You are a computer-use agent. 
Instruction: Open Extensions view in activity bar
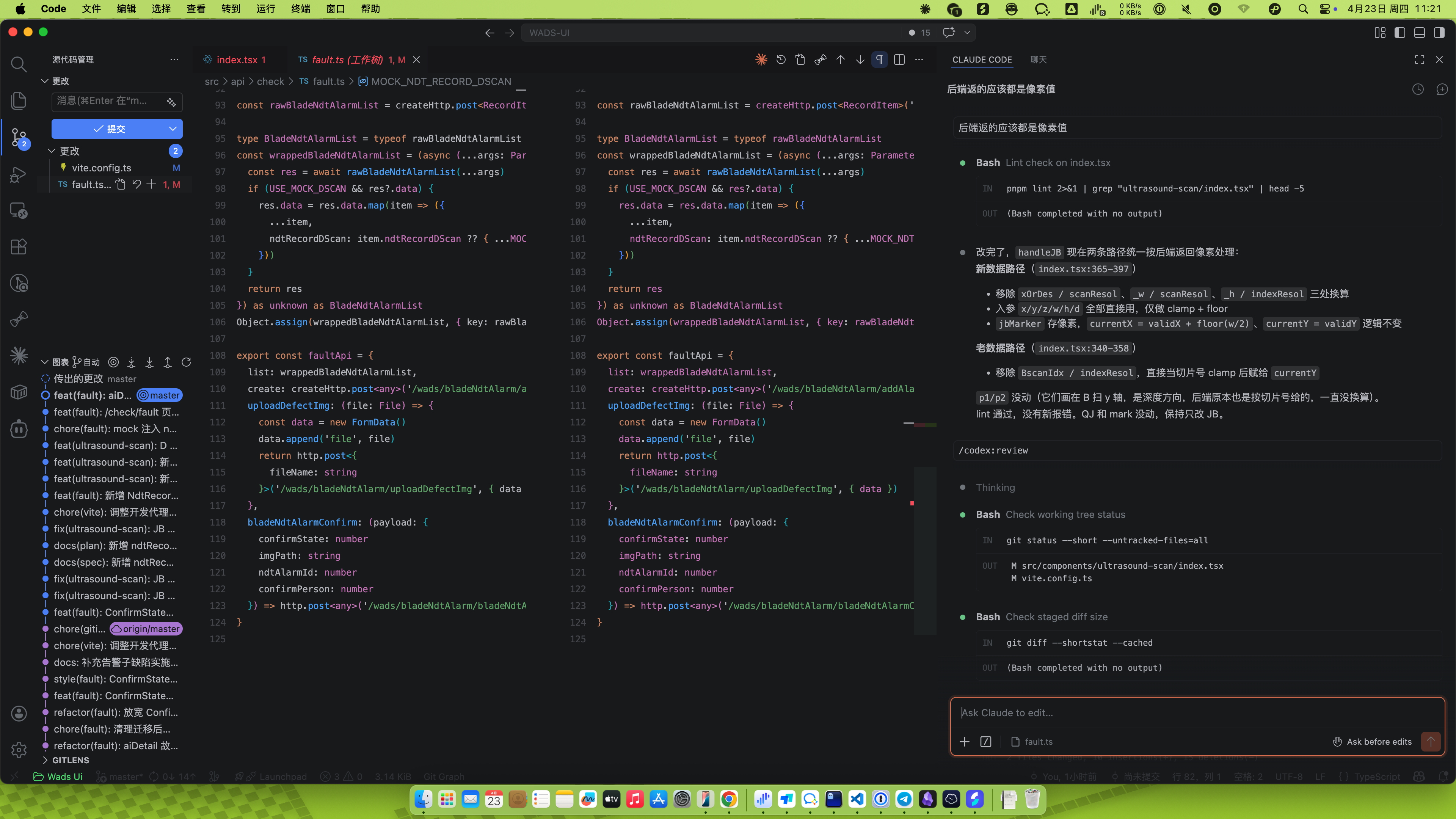[19, 247]
